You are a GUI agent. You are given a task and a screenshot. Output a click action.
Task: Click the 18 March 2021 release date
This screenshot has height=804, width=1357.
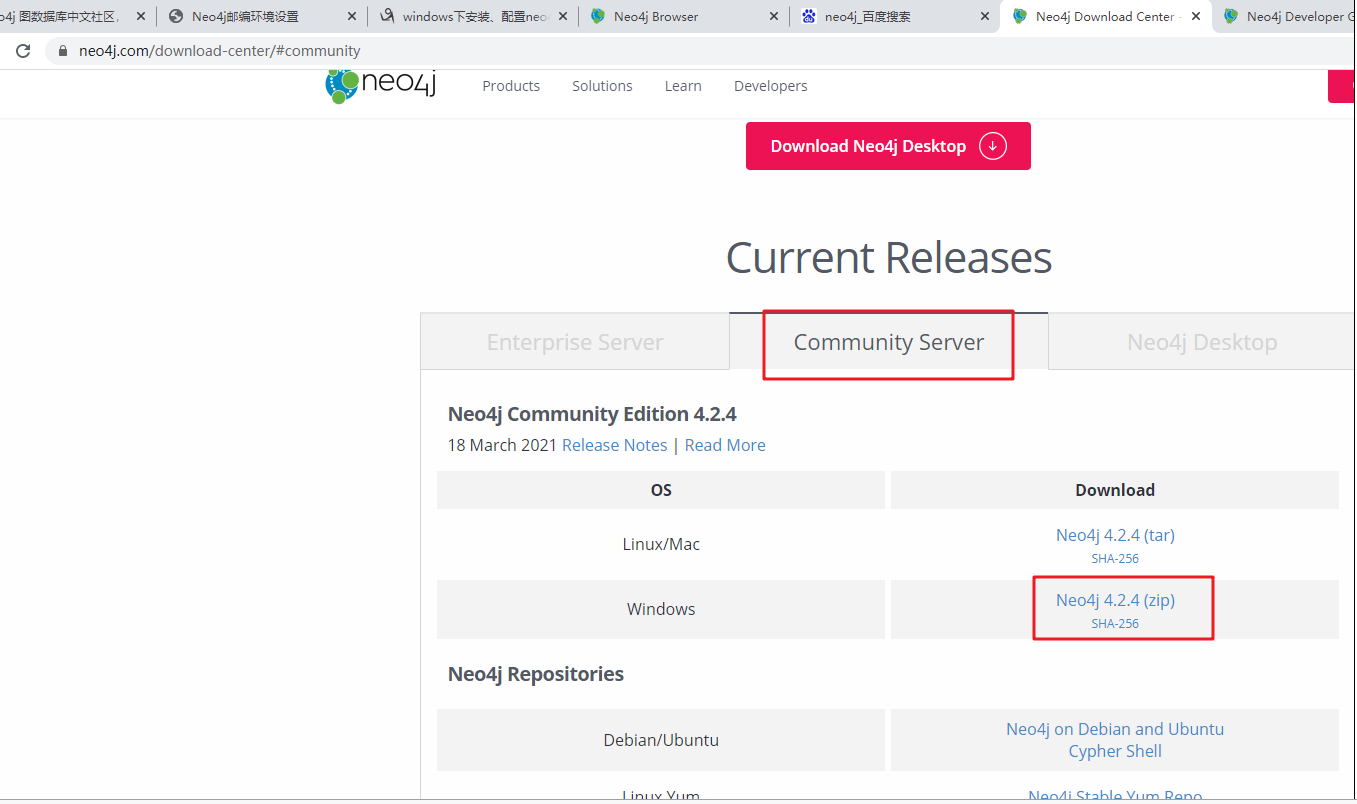502,445
